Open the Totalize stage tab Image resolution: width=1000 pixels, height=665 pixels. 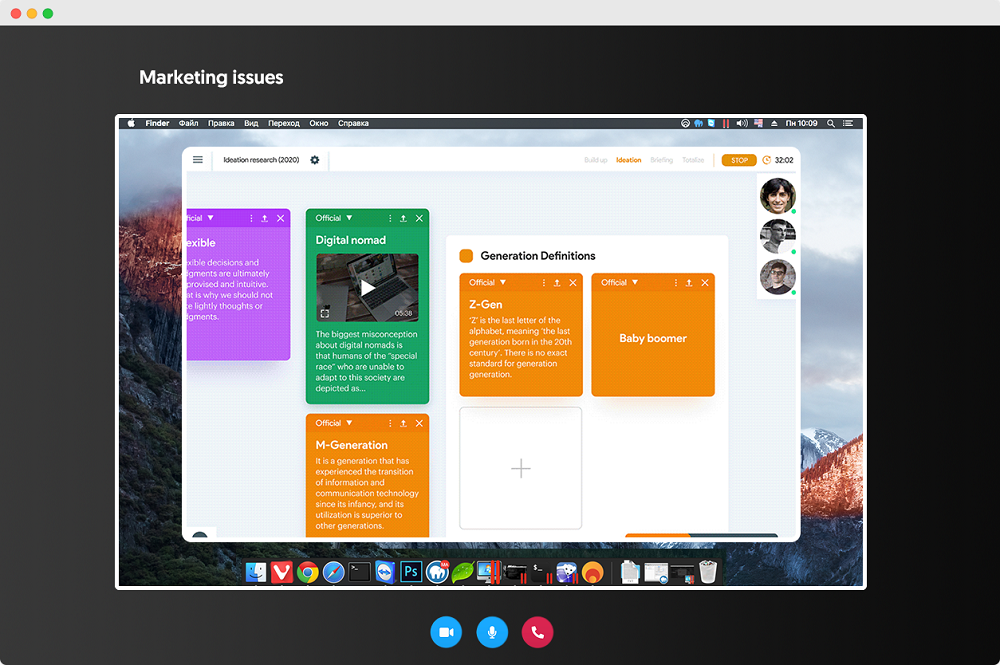(x=693, y=160)
